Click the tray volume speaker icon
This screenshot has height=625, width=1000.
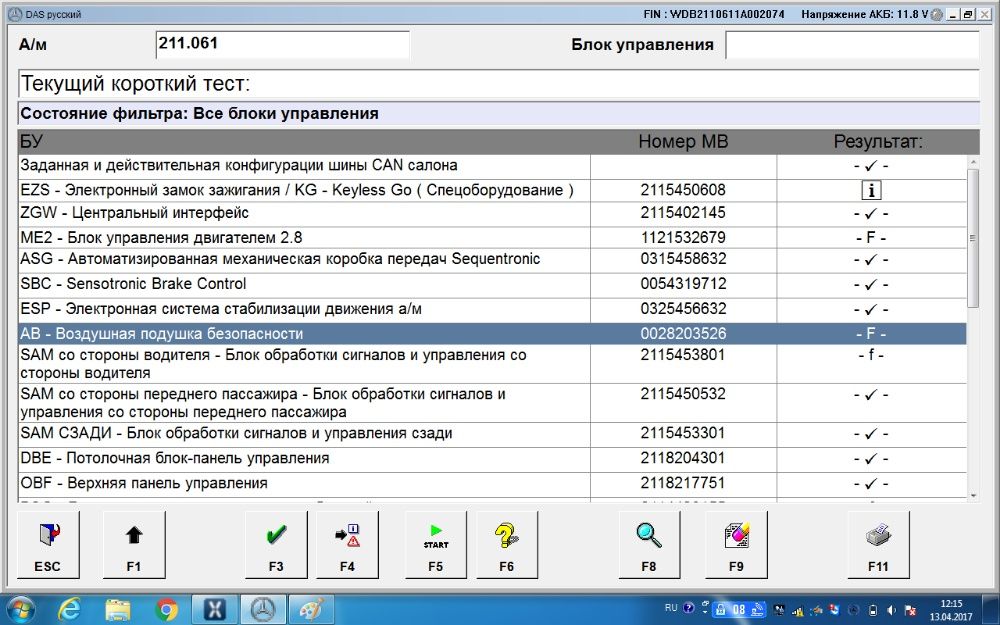coord(892,610)
